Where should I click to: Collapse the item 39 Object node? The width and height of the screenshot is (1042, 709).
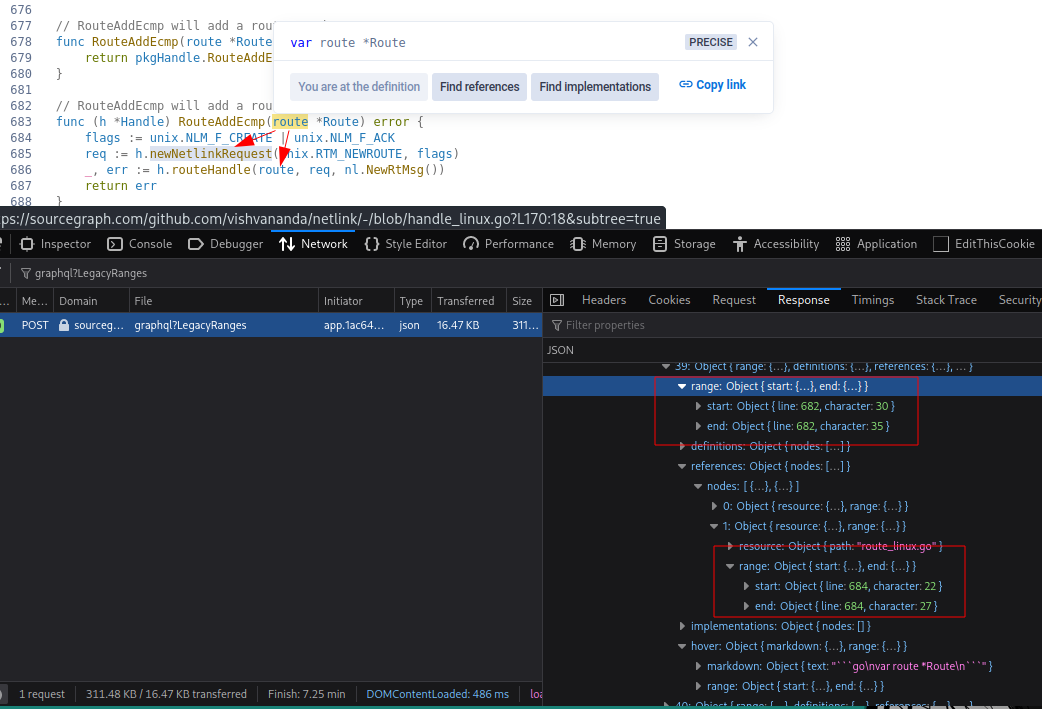(666, 366)
